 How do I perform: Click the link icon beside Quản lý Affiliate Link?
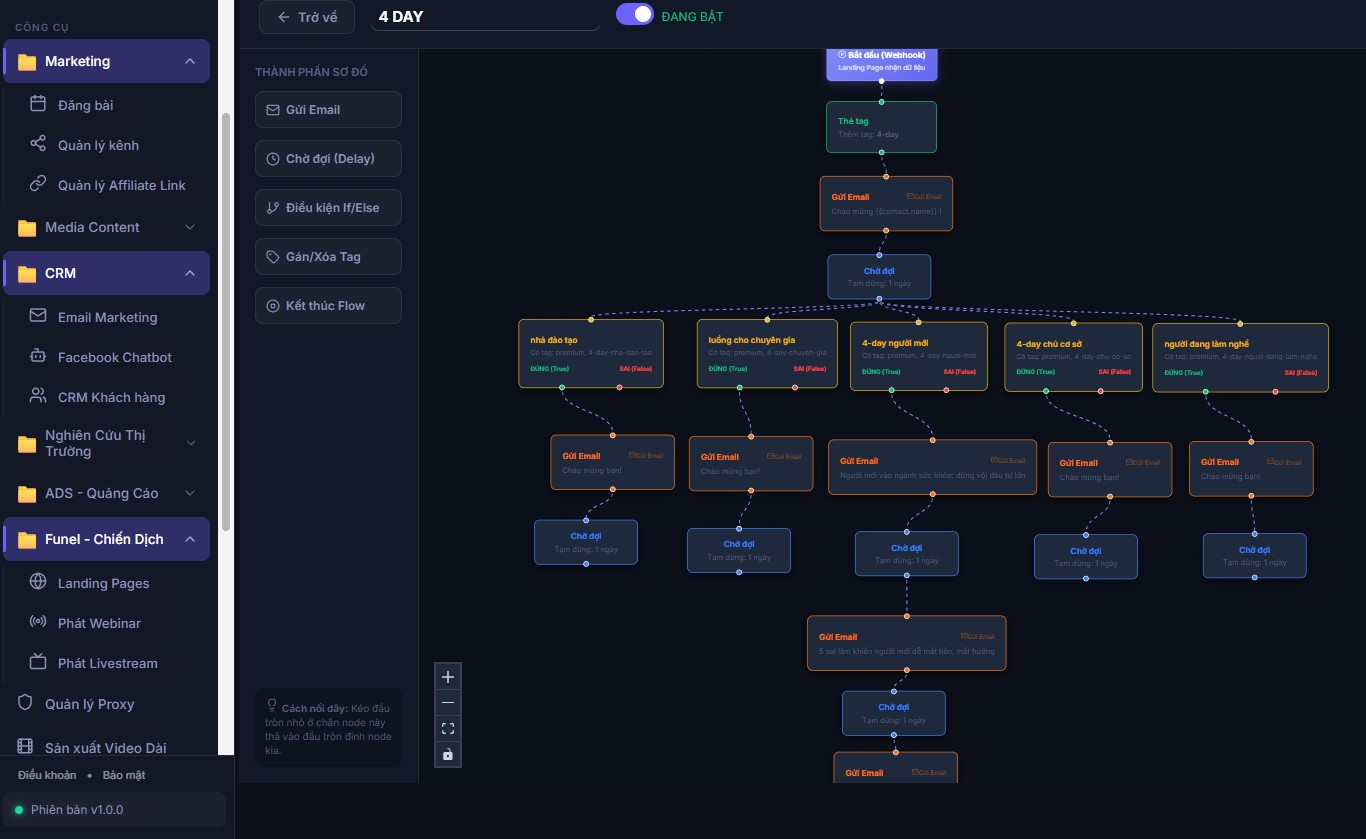point(38,184)
